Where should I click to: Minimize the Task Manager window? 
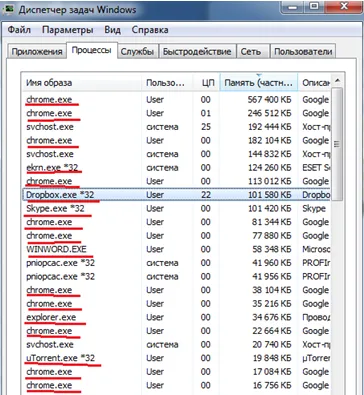(292, 7)
